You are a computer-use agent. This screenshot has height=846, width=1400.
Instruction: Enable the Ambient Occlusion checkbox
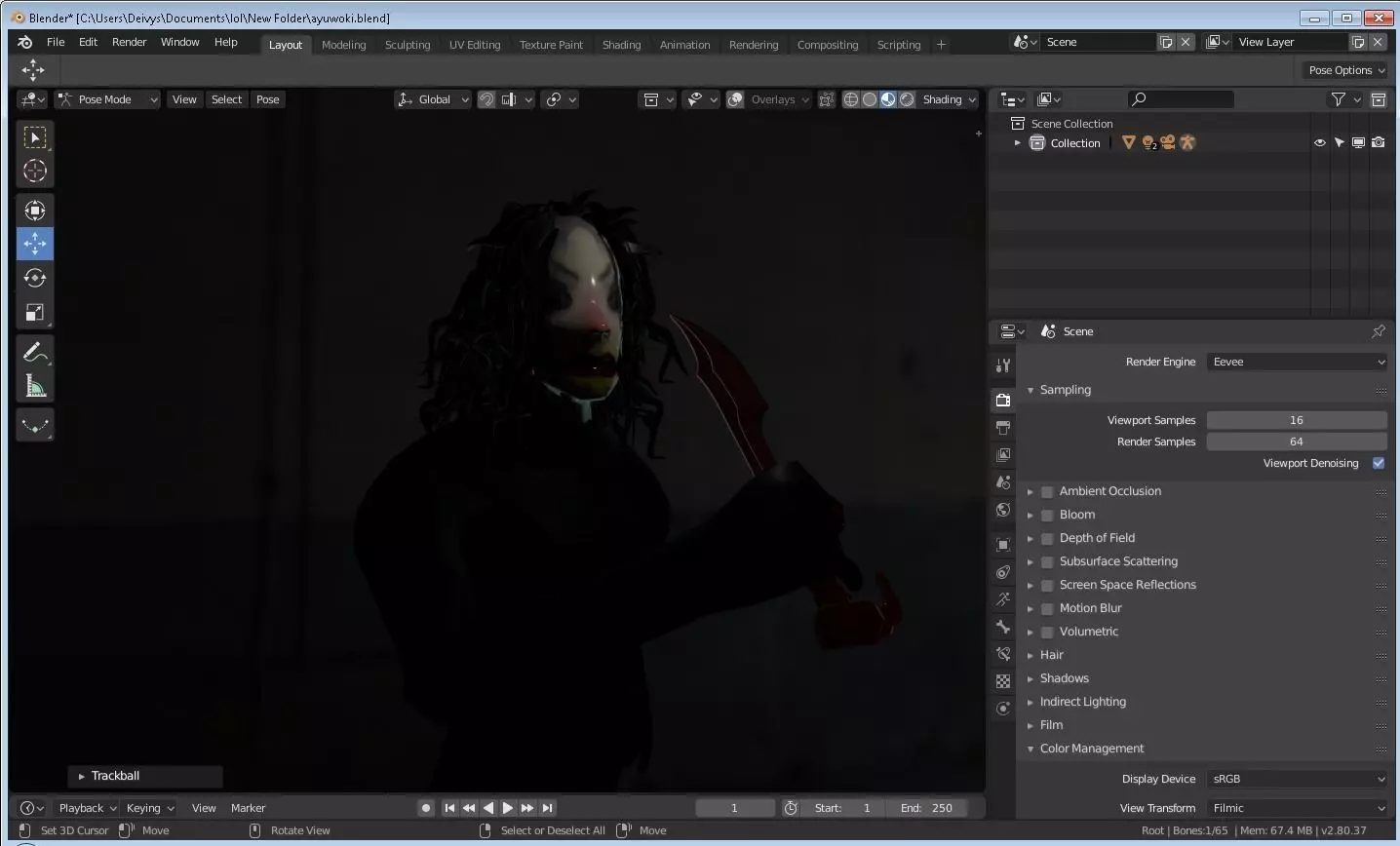click(x=1047, y=491)
